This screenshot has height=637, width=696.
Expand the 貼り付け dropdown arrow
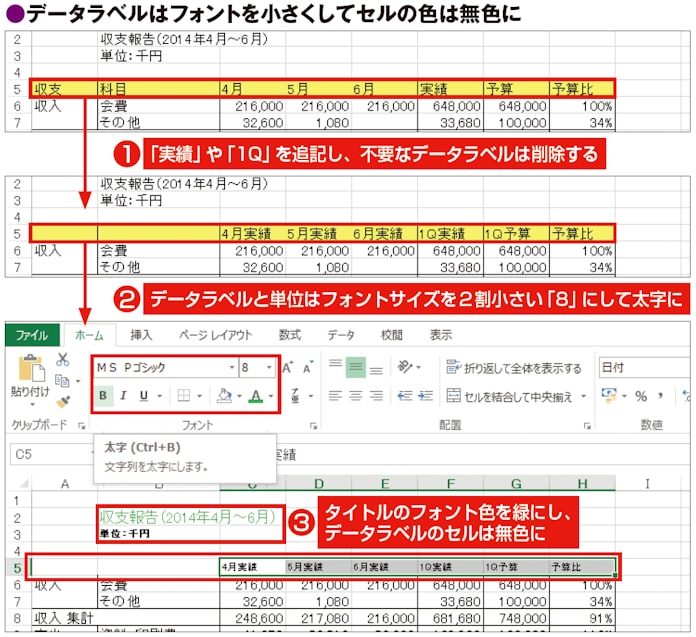[32, 405]
